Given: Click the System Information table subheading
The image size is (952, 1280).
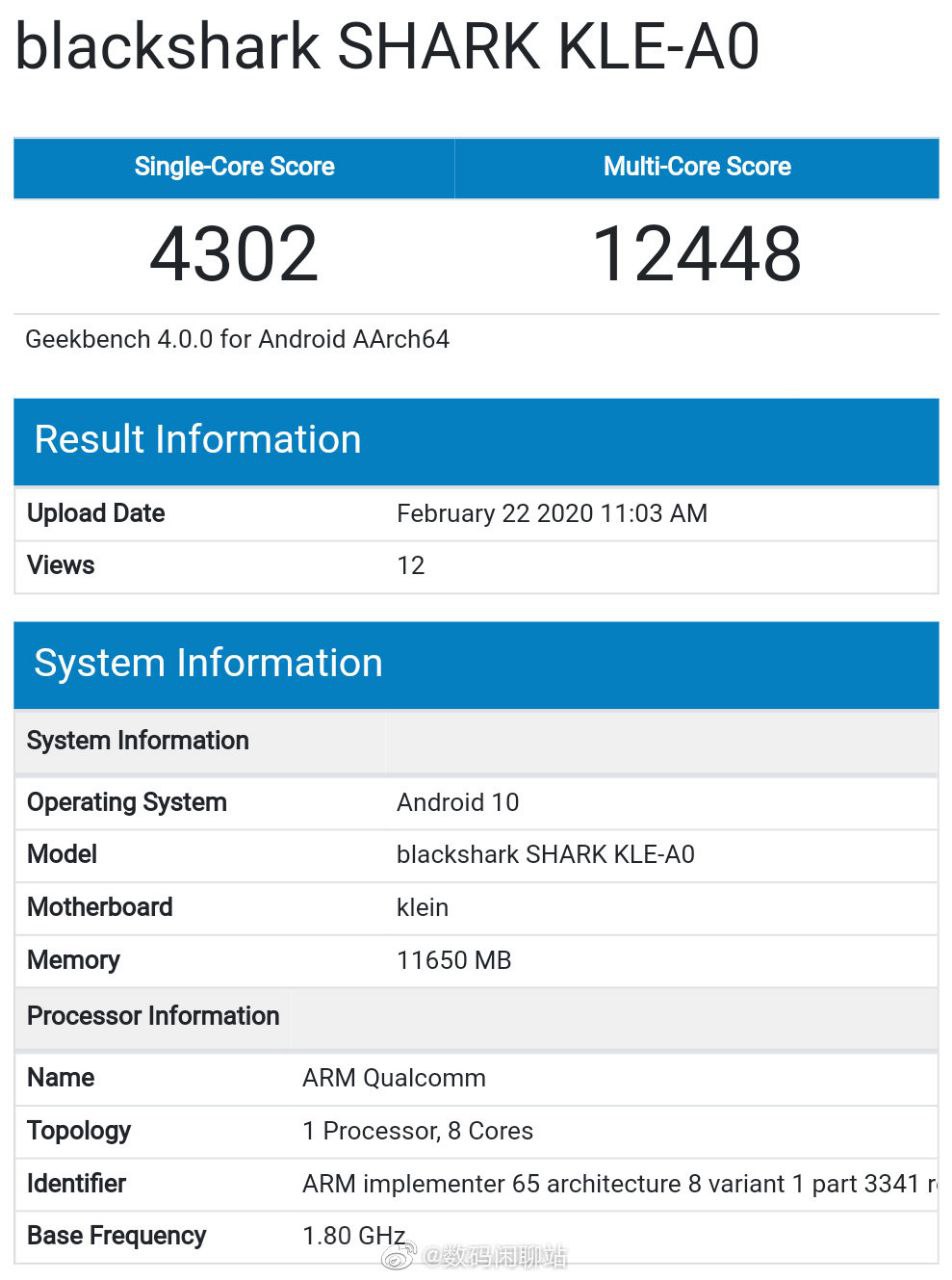Looking at the screenshot, I should [138, 741].
